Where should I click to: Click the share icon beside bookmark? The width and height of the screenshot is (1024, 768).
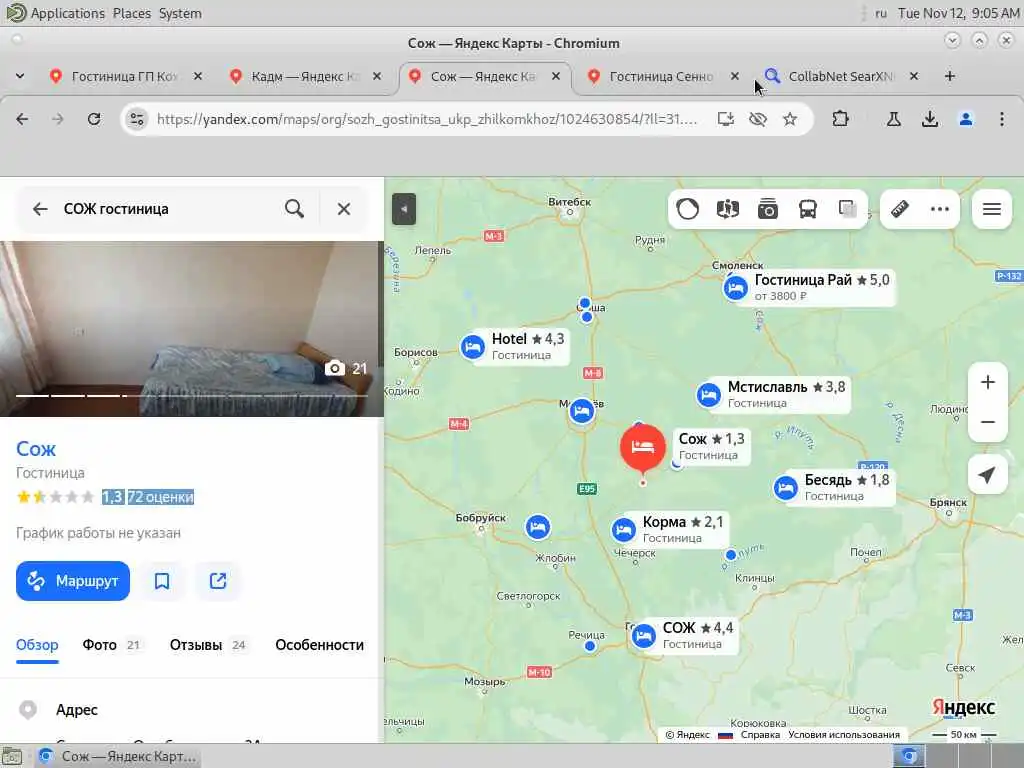click(218, 581)
